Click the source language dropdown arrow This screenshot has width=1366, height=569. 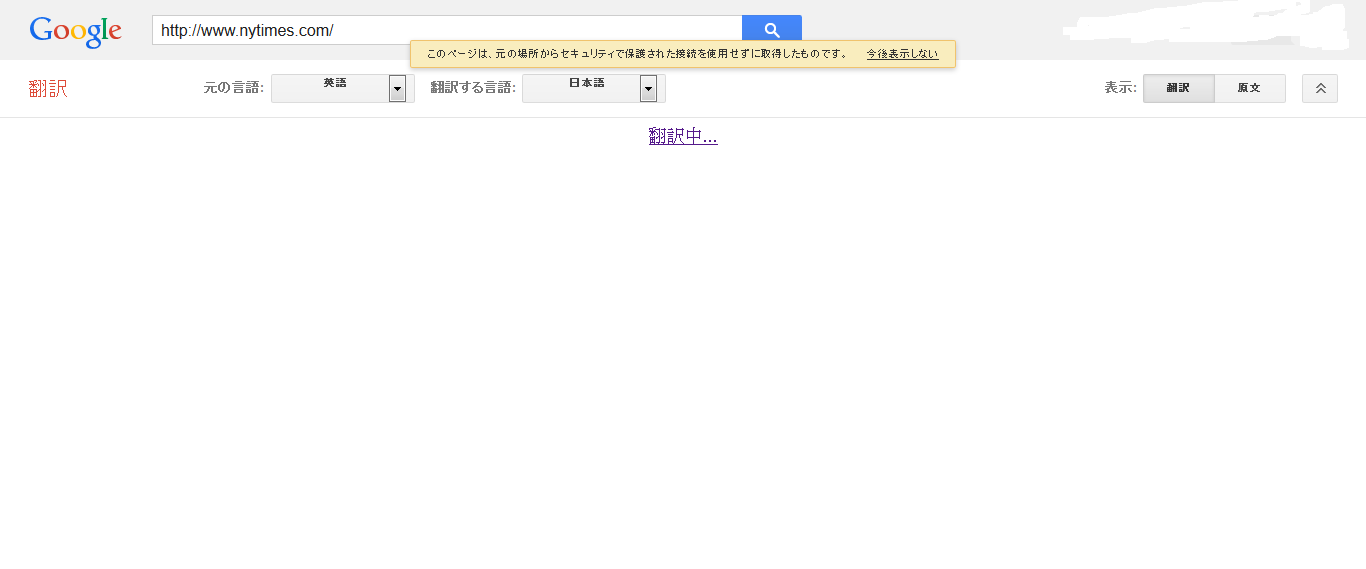[x=397, y=89]
